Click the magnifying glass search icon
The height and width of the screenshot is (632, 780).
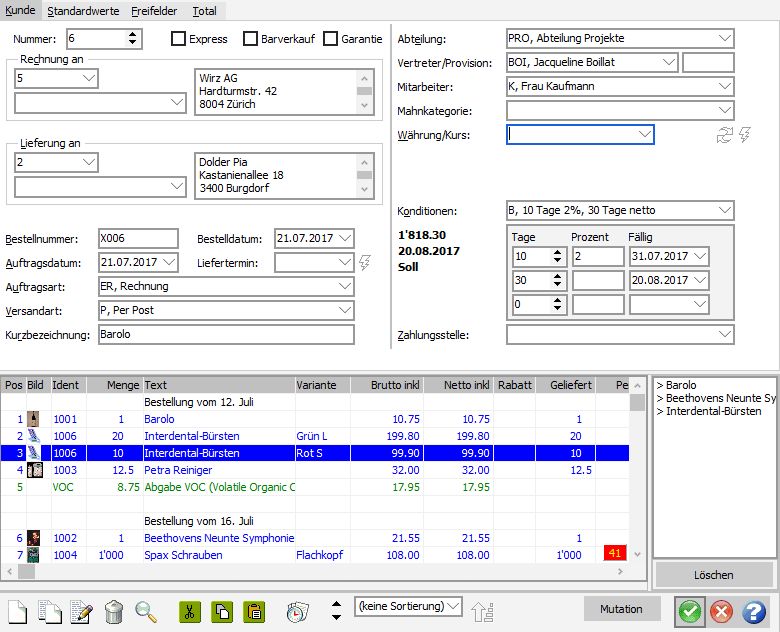pyautogui.click(x=147, y=611)
